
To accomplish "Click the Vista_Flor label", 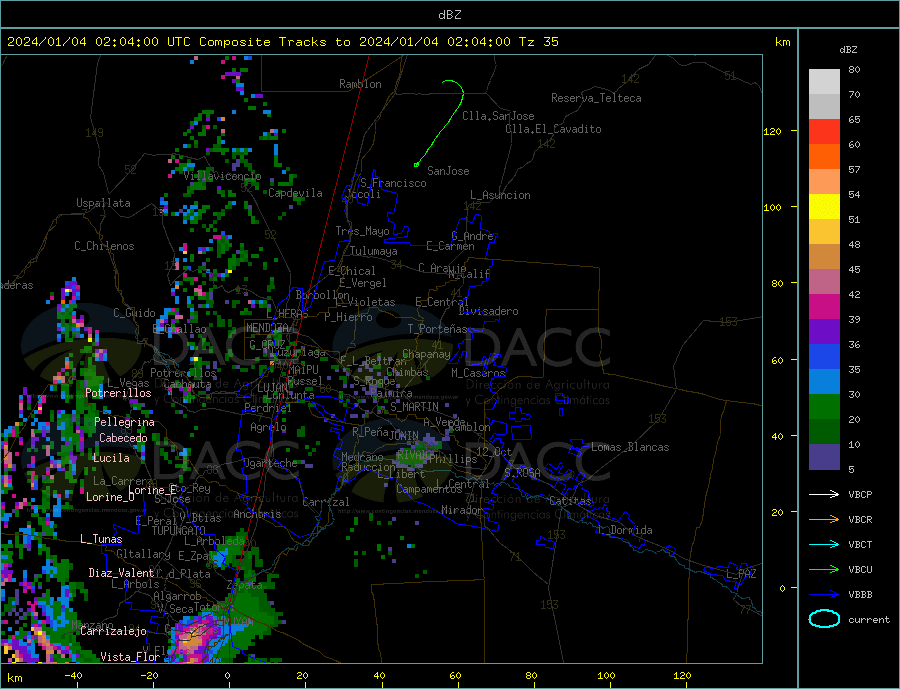I will coord(130,657).
